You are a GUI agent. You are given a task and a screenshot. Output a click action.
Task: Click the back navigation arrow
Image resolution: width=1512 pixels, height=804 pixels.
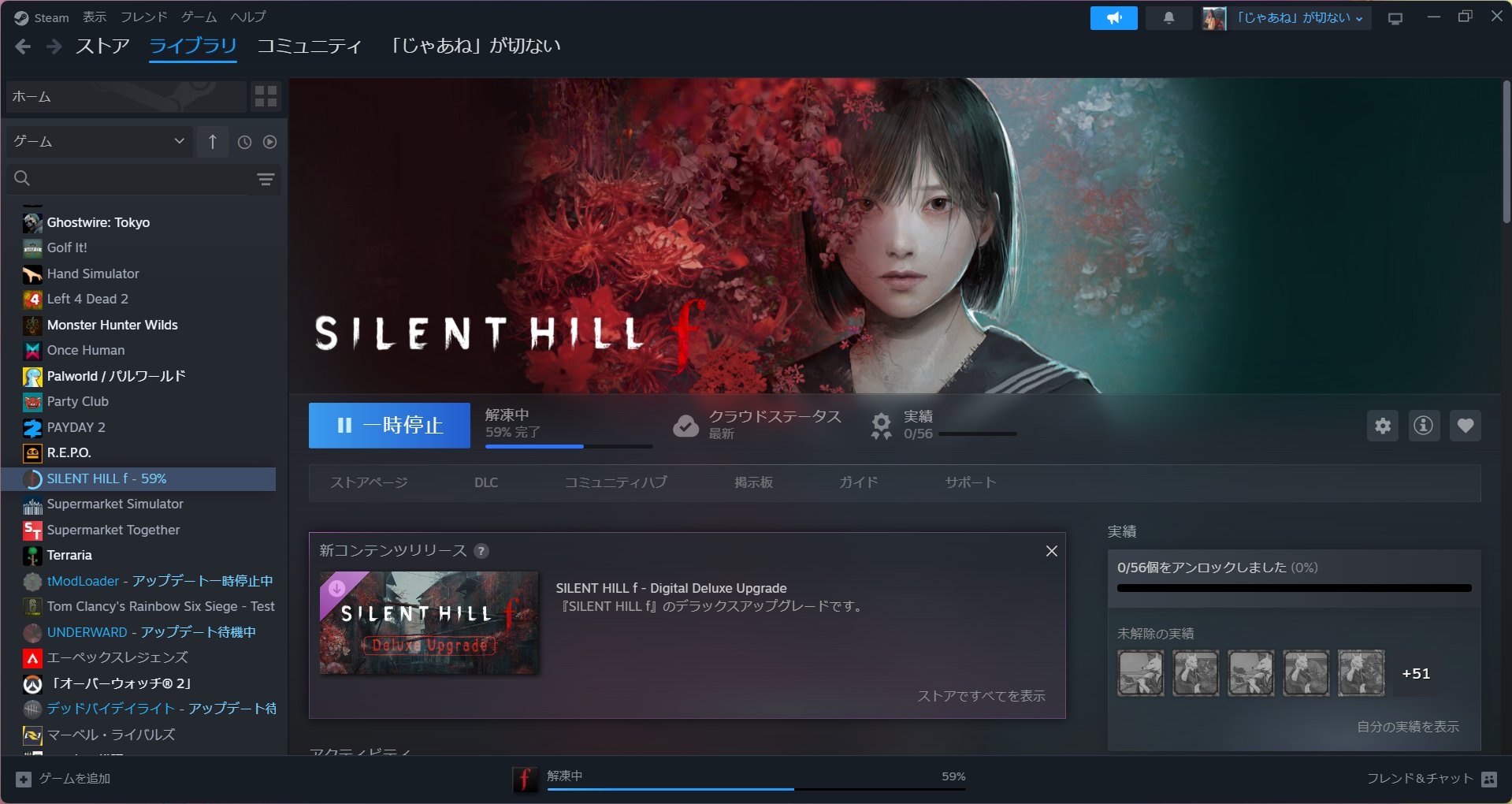coord(23,47)
